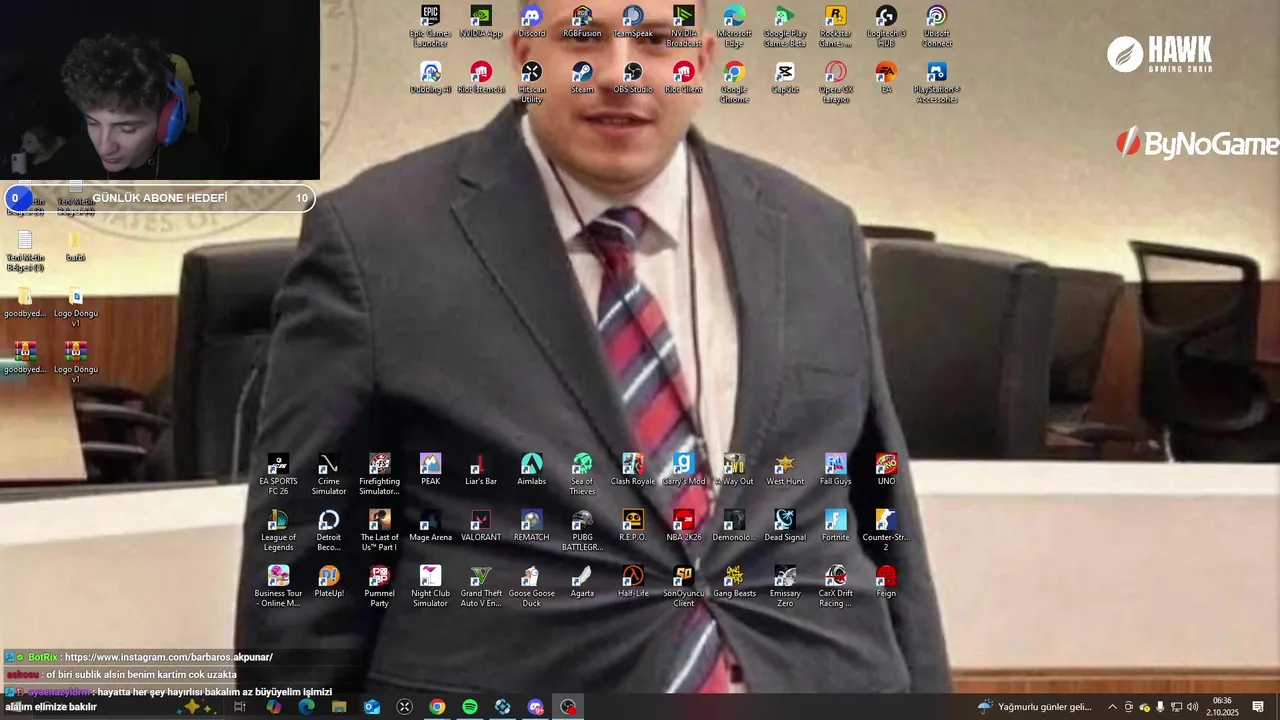Select the Dubbing AI desktop icon
Image resolution: width=1280 pixels, height=720 pixels.
click(x=430, y=78)
